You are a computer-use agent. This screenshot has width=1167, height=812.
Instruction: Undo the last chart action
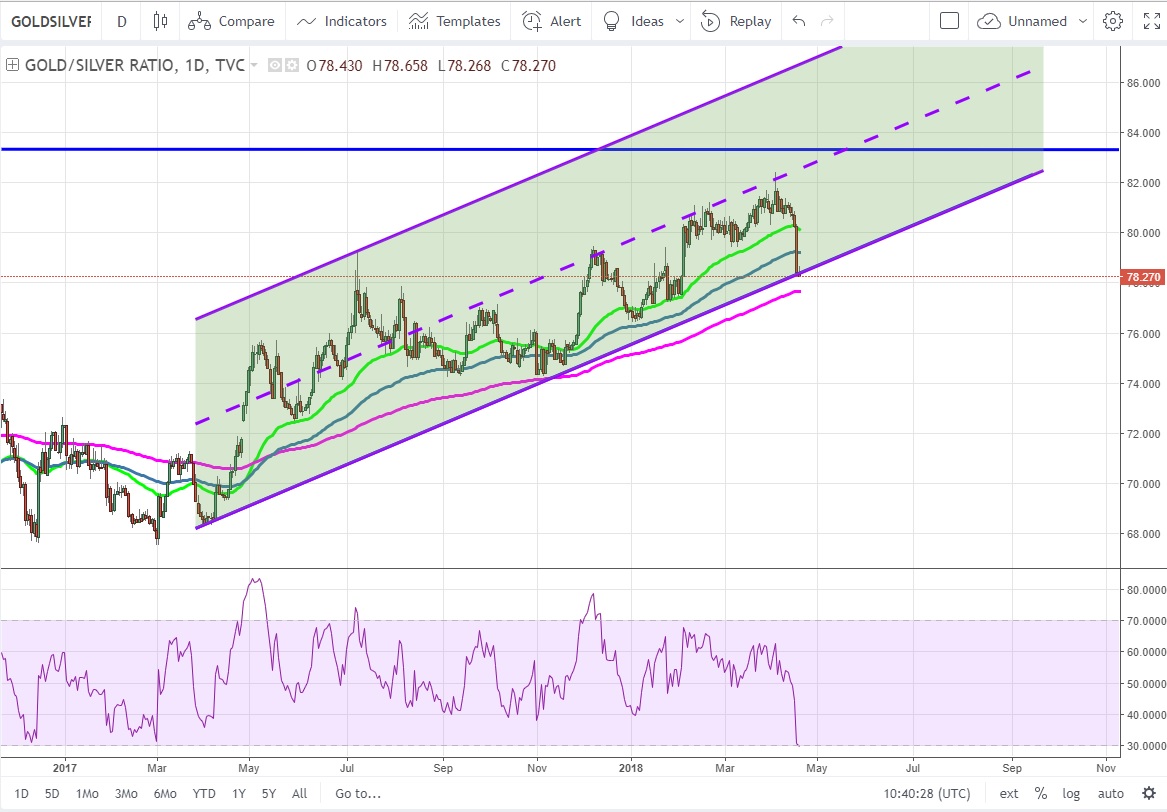(x=799, y=22)
